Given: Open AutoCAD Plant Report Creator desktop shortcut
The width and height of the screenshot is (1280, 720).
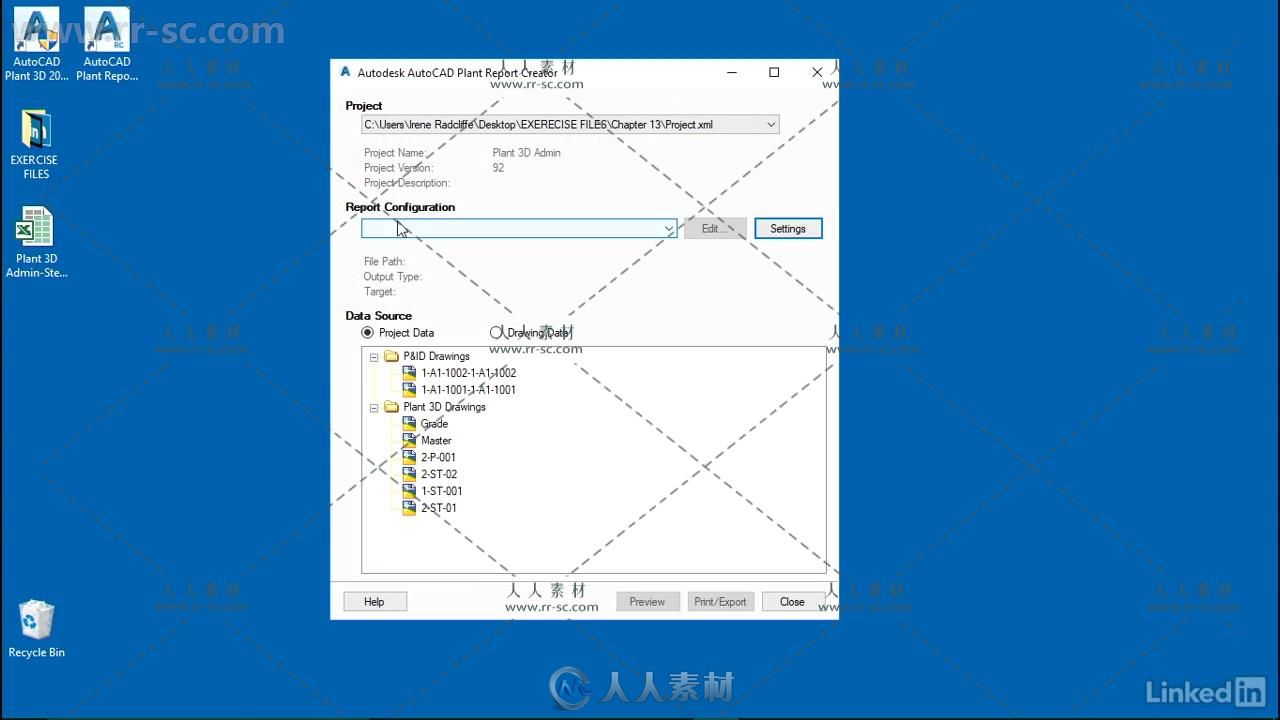Looking at the screenshot, I should 107,44.
